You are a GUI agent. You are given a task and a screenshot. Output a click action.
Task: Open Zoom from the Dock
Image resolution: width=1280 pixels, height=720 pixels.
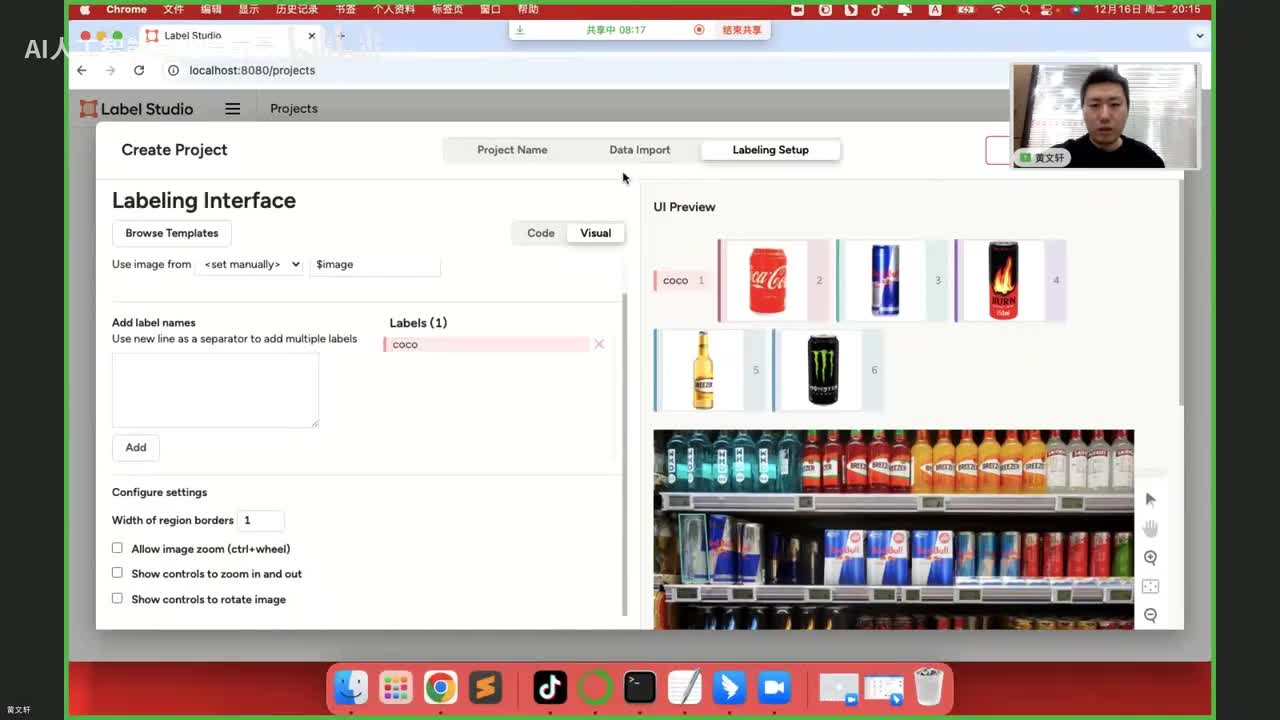pos(774,687)
